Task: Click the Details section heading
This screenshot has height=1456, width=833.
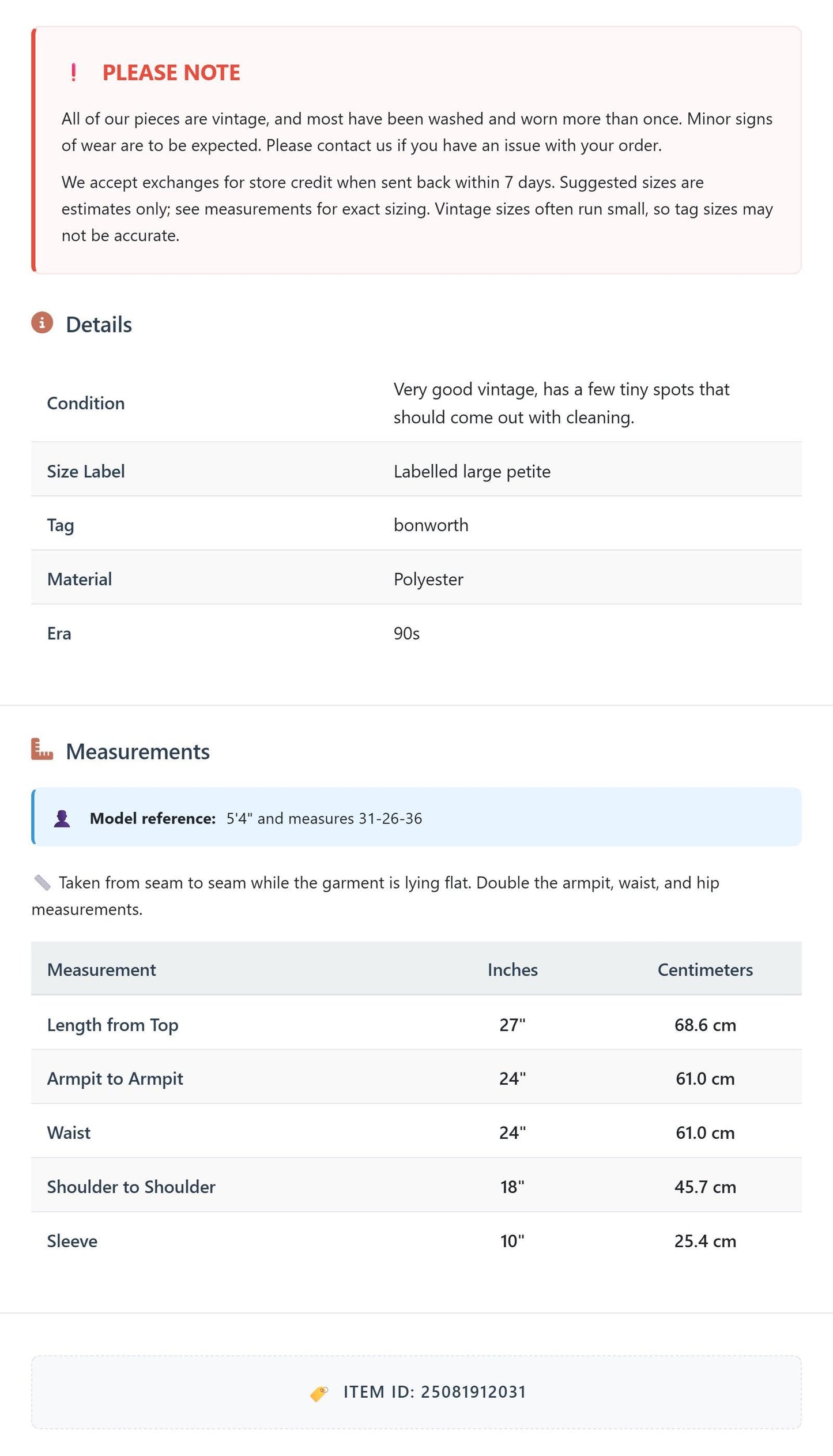Action: coord(99,325)
